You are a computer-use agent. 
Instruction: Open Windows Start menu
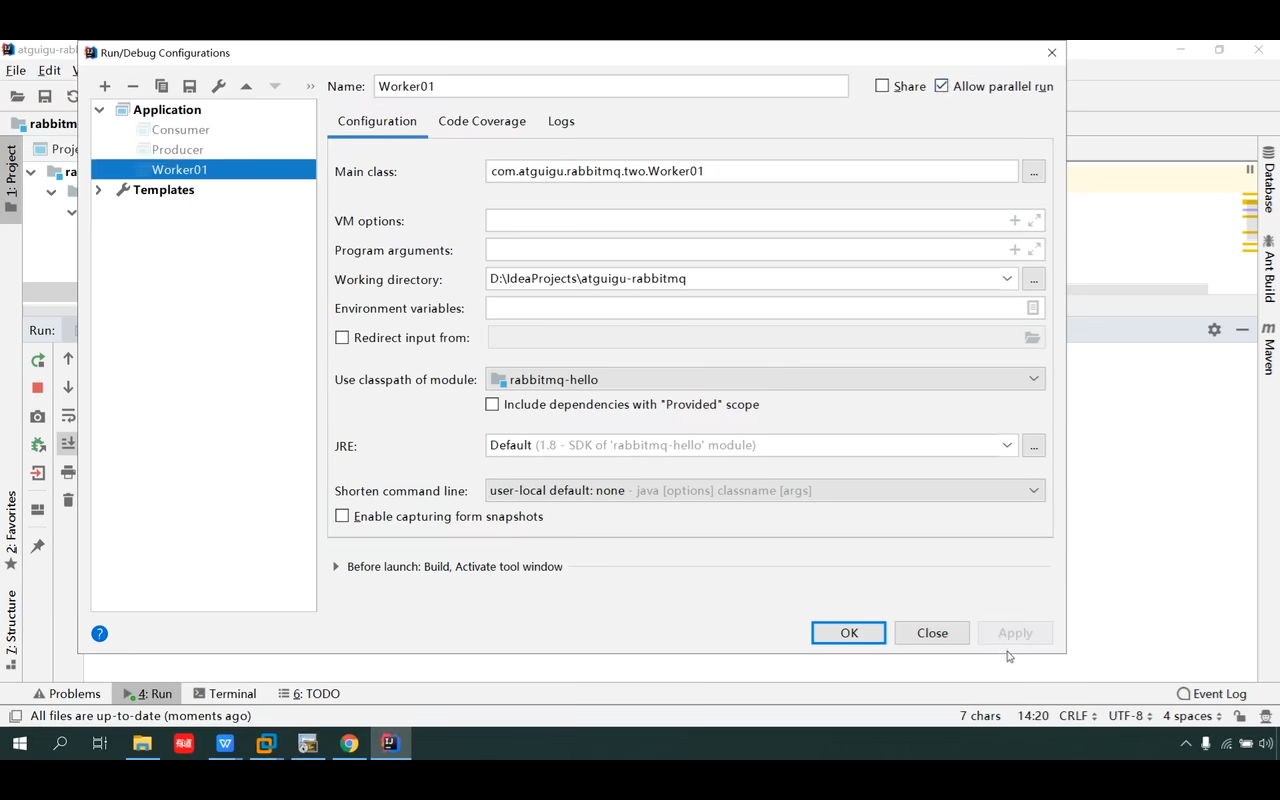point(19,743)
